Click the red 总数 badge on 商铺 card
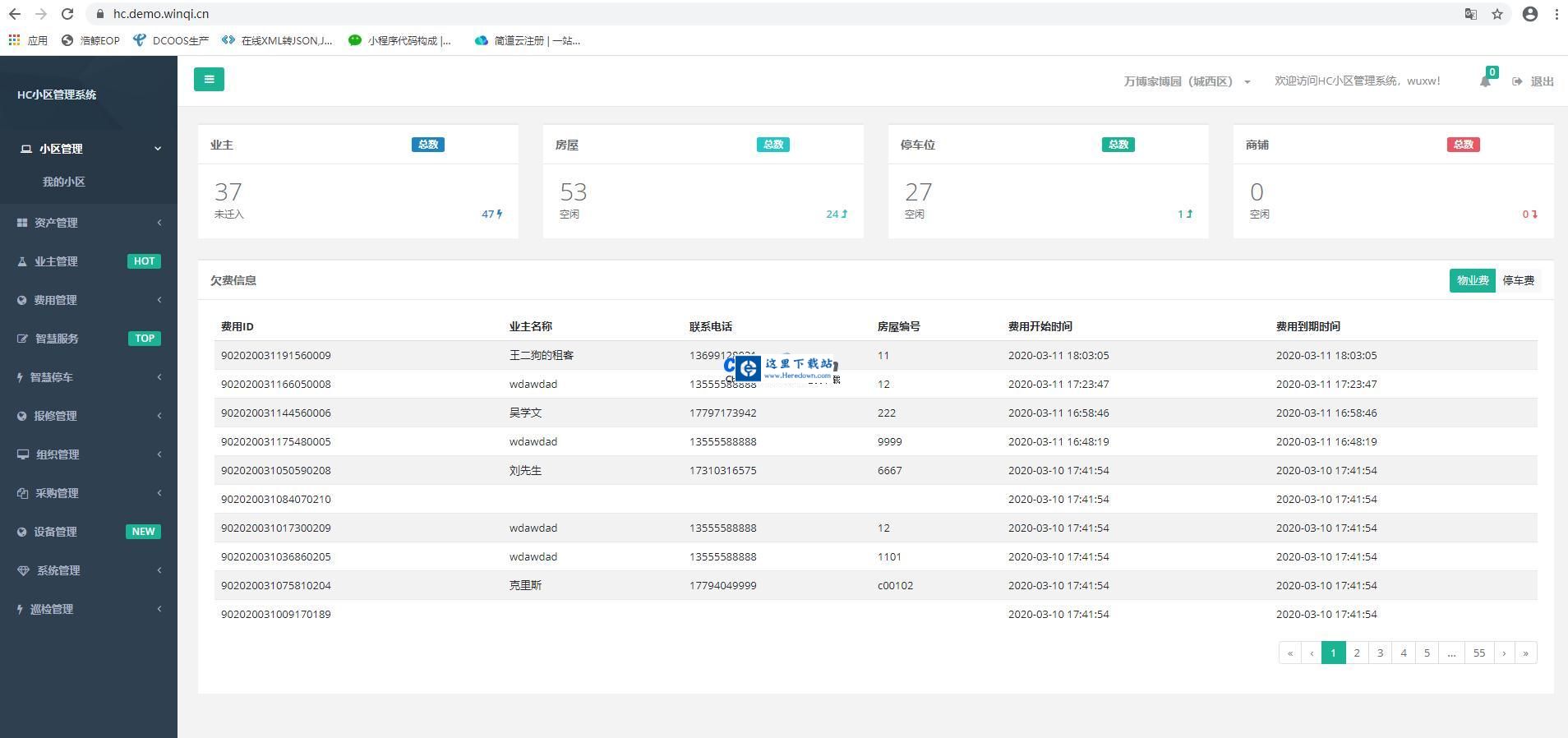Viewport: 1568px width, 738px height. click(x=1464, y=145)
